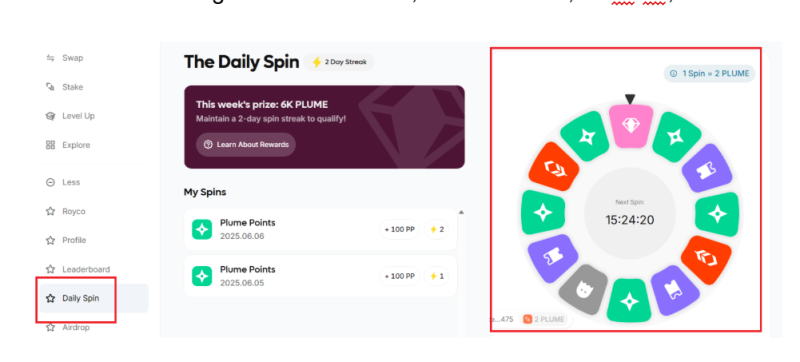This screenshot has height=362, width=800.
Task: Collapse the sidebar with Less
Action: (63, 182)
